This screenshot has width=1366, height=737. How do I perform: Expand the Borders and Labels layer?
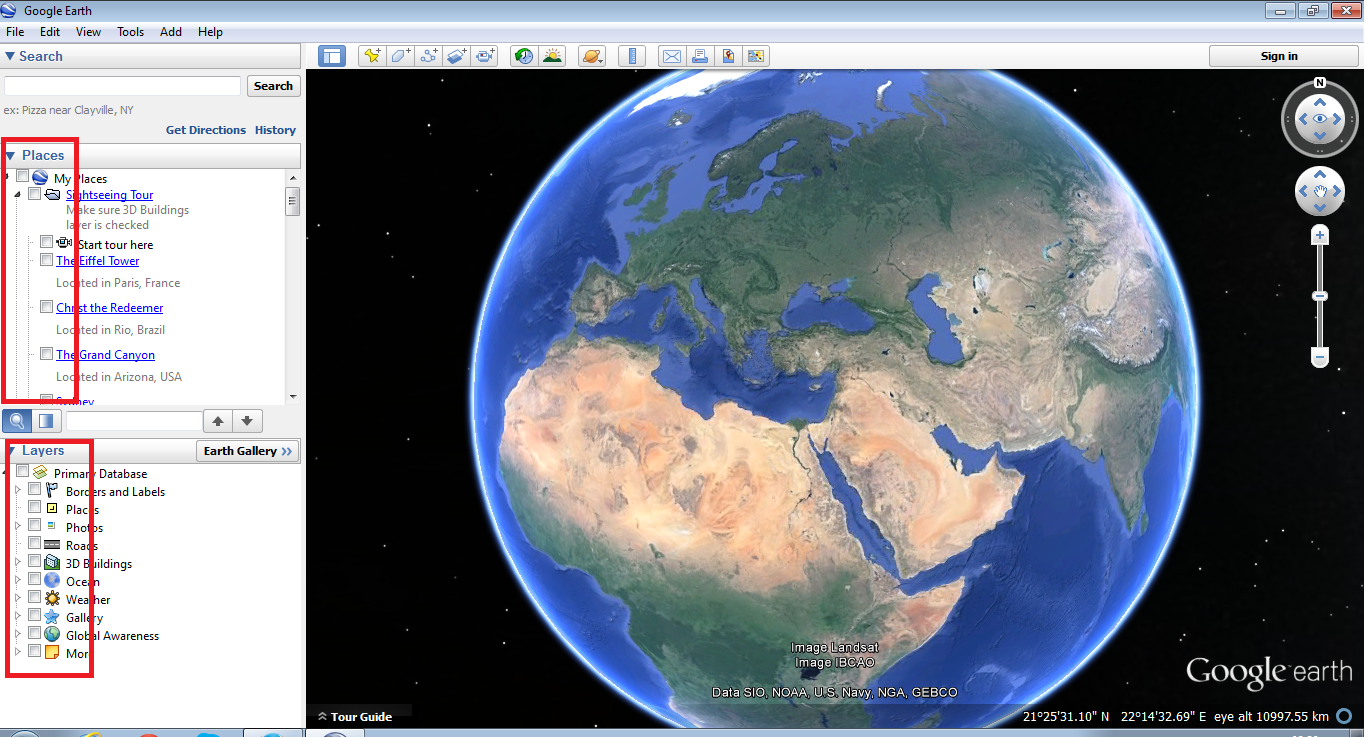[x=18, y=491]
